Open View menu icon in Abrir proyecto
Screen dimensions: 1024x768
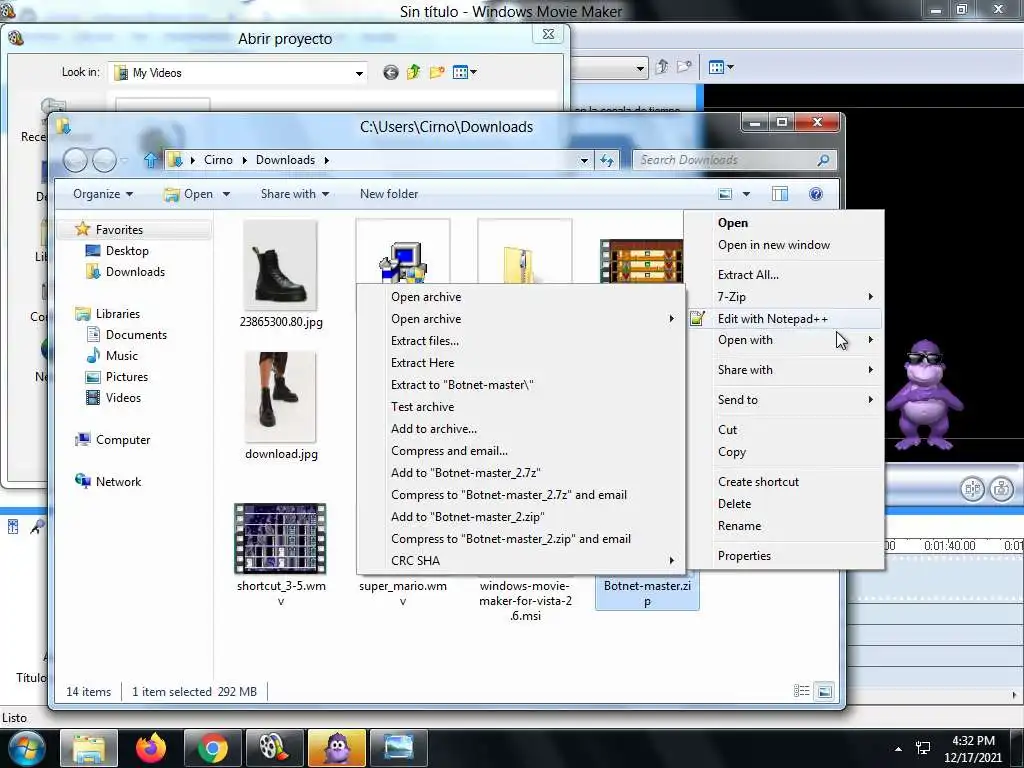click(x=464, y=72)
